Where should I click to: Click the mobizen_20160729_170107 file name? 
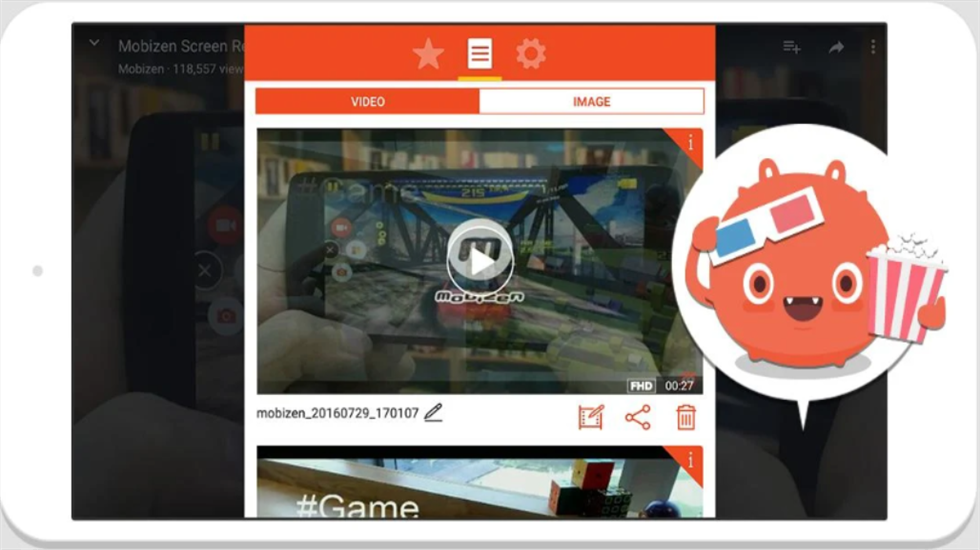338,413
